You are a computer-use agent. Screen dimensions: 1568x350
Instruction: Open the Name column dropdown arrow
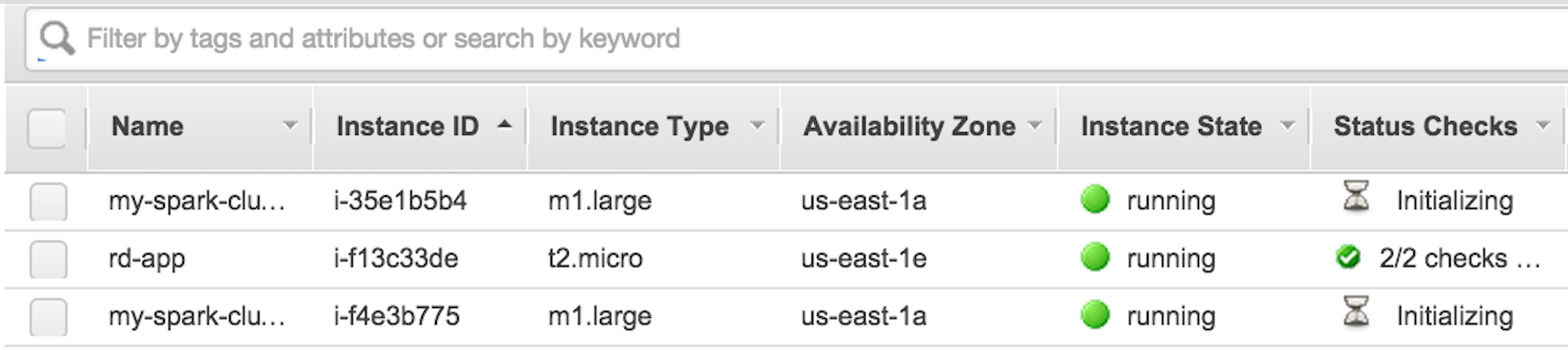290,126
